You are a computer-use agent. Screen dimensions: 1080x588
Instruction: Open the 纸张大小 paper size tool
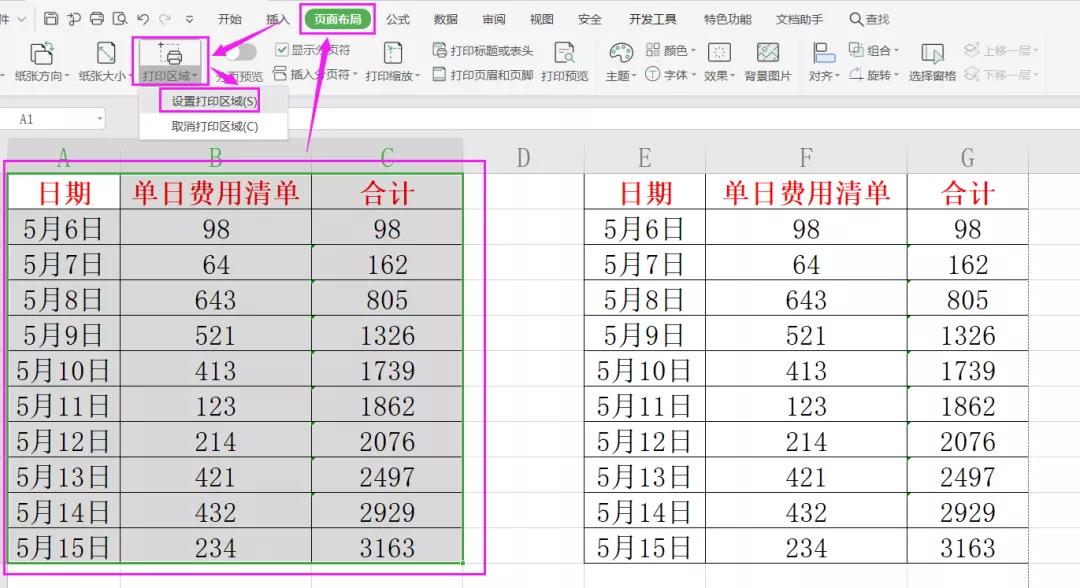coord(105,62)
